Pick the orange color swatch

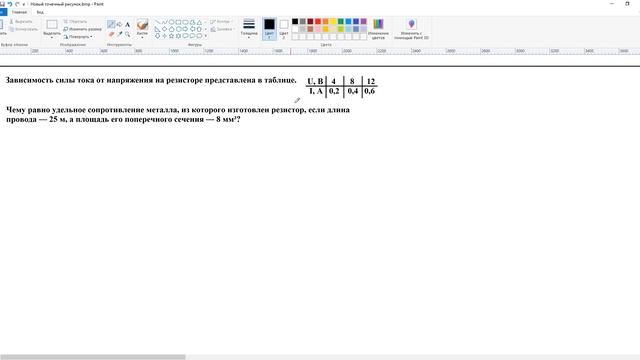coord(325,21)
